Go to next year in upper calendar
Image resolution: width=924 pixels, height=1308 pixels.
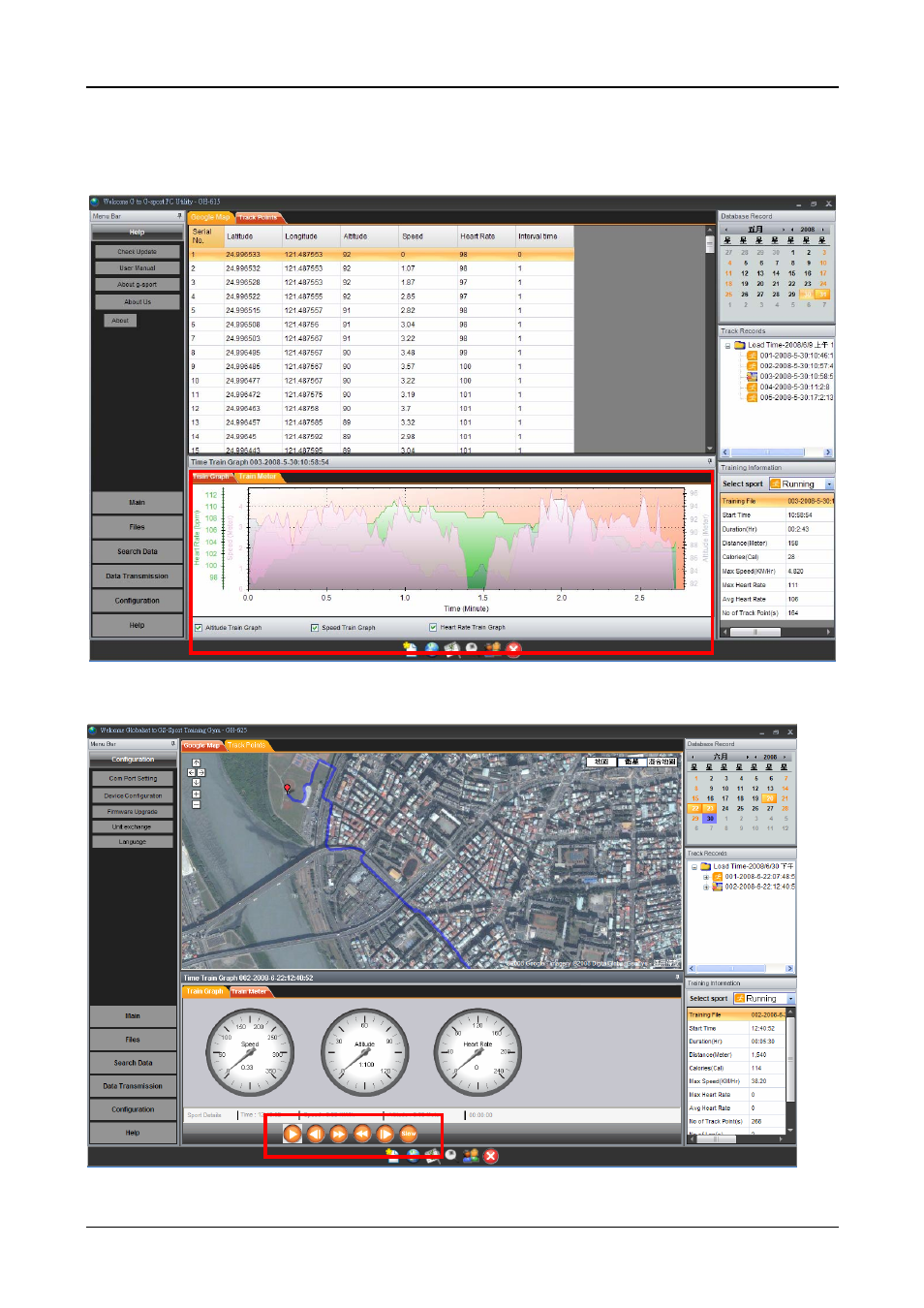click(824, 230)
